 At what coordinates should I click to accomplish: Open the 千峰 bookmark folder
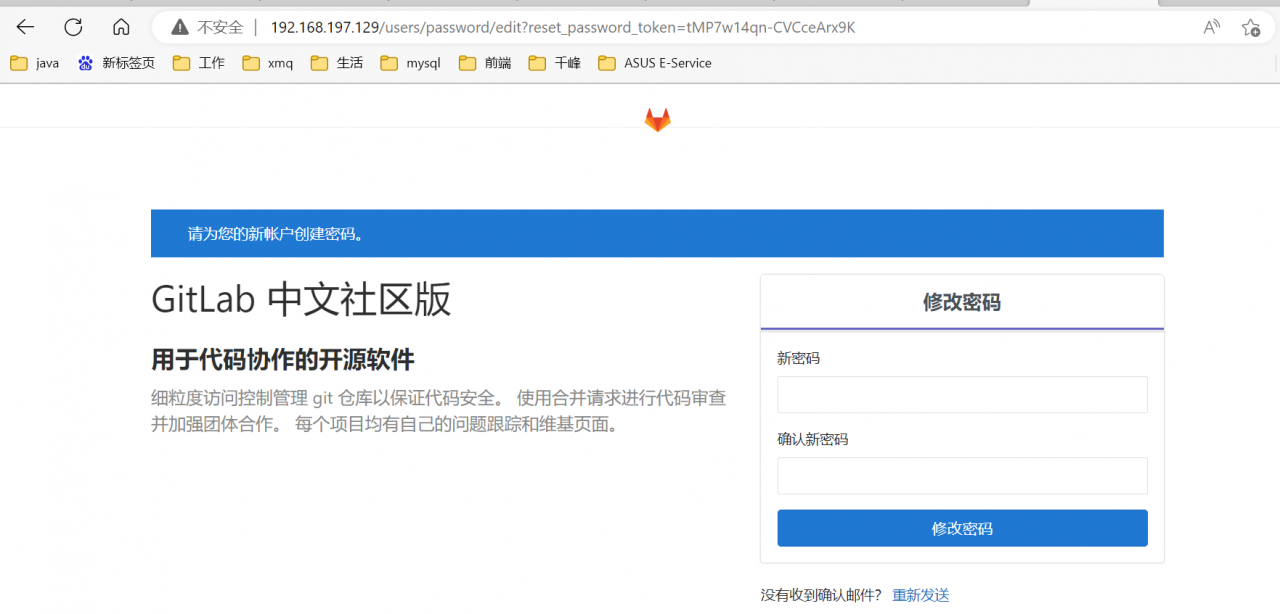click(555, 63)
